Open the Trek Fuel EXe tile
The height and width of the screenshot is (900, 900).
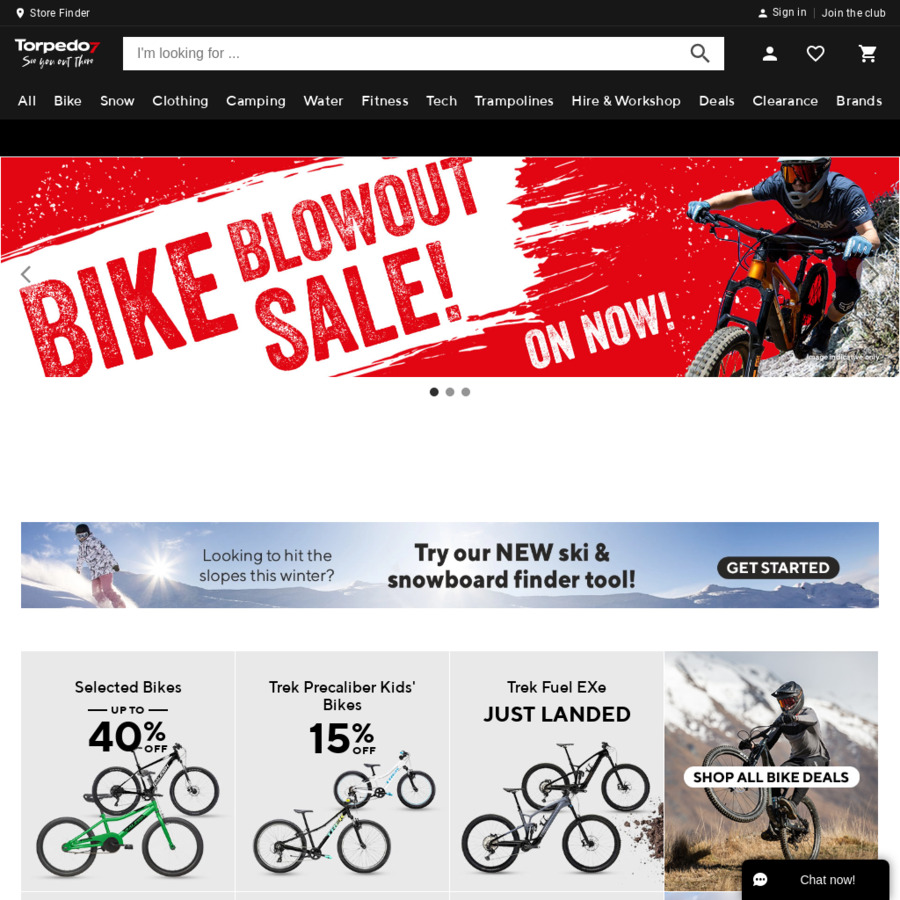click(557, 771)
